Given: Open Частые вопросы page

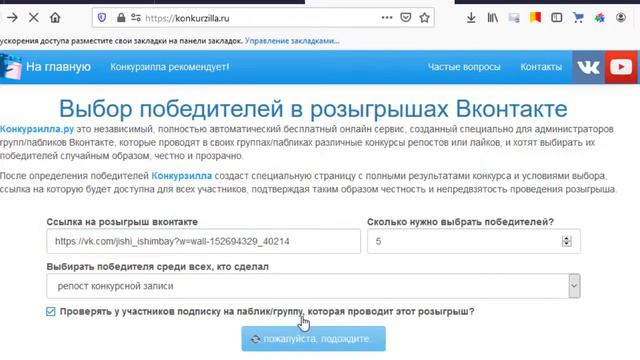Looking at the screenshot, I should point(464,67).
